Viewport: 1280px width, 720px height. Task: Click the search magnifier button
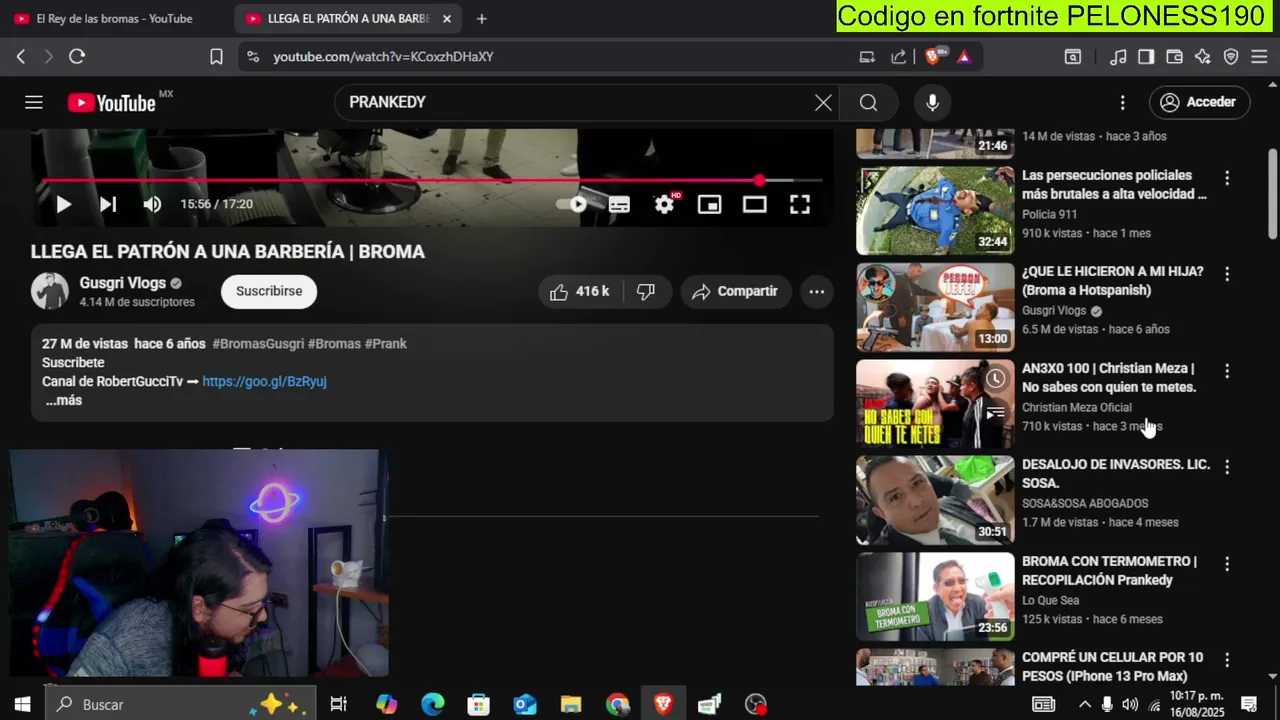click(x=868, y=102)
